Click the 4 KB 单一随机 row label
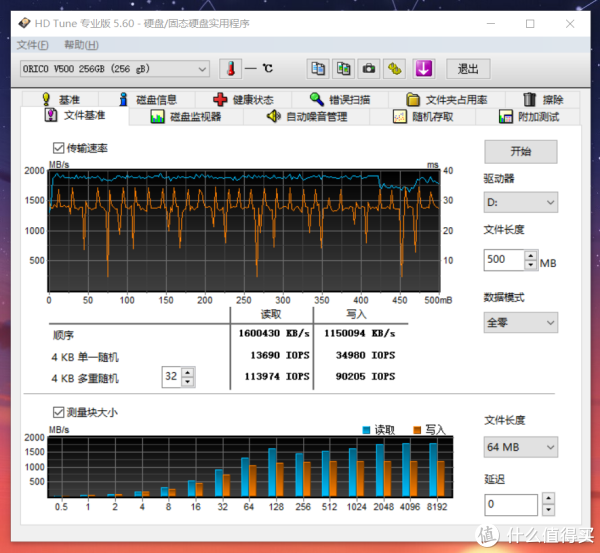600x553 pixels. tap(85, 357)
